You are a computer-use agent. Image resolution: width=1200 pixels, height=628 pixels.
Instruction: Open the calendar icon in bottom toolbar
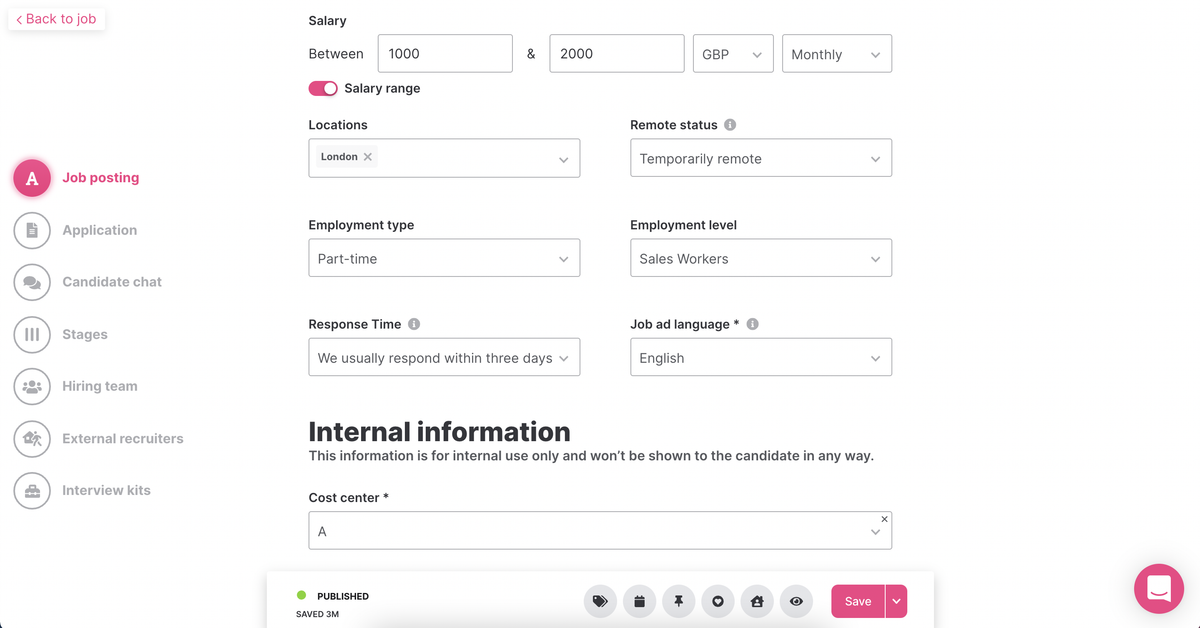(x=639, y=601)
